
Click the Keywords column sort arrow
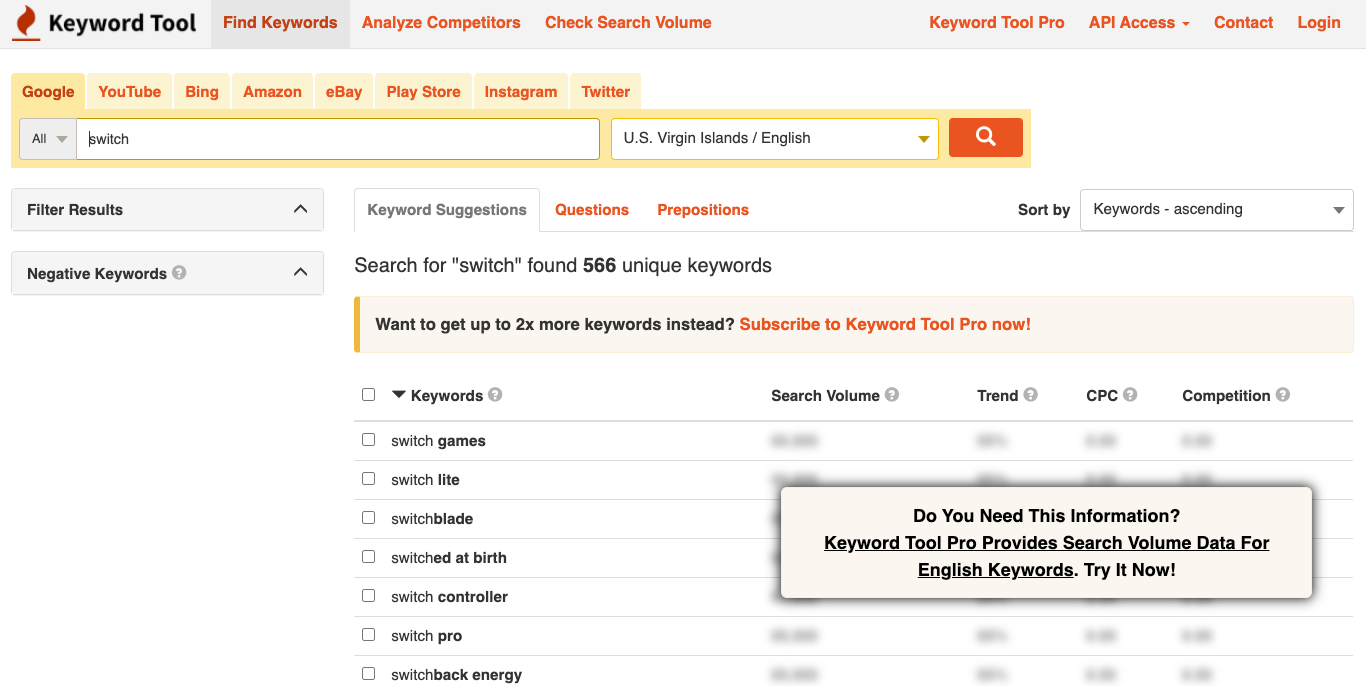coord(399,395)
